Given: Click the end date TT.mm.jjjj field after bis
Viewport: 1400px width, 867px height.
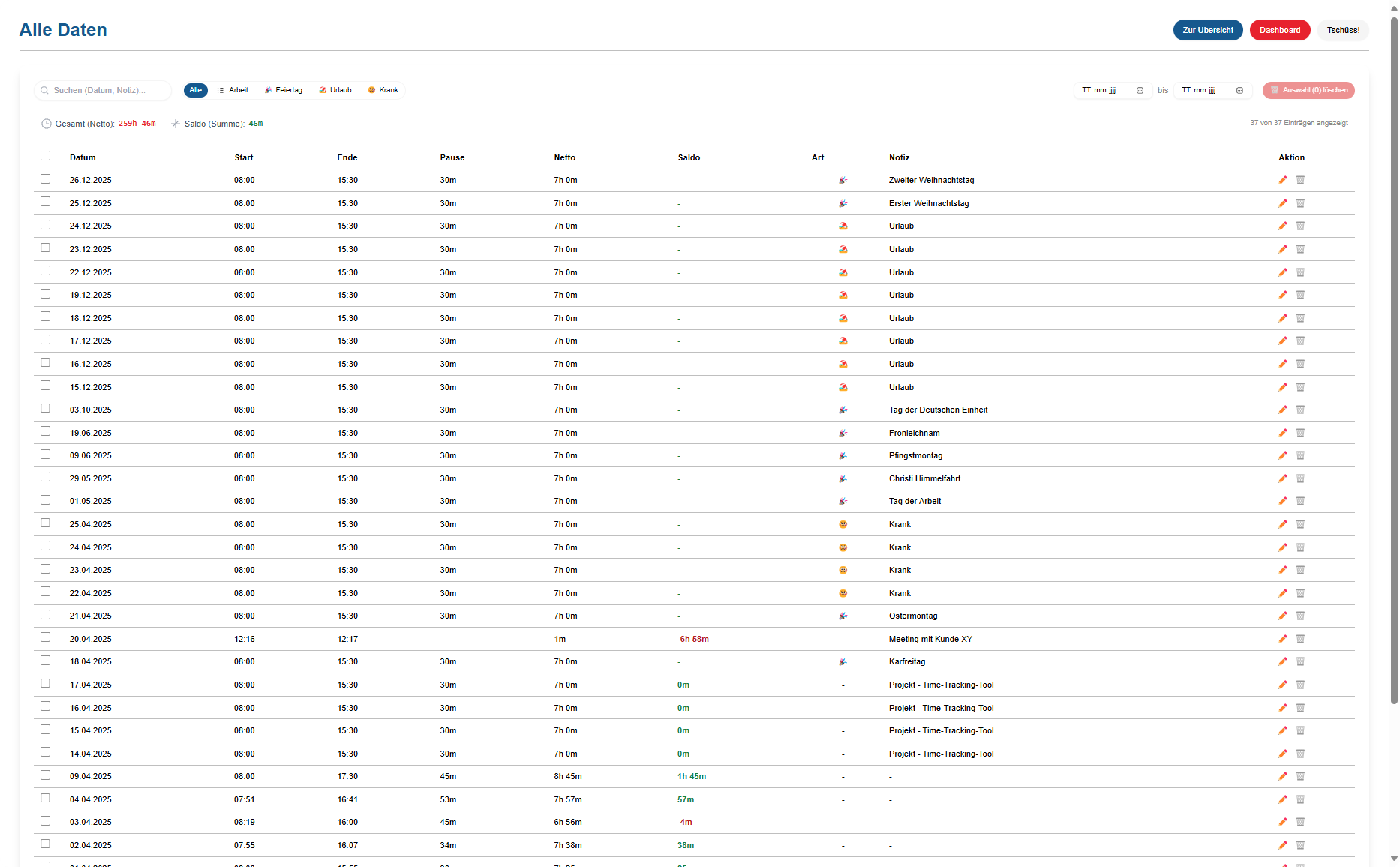Looking at the screenshot, I should (x=1212, y=90).
